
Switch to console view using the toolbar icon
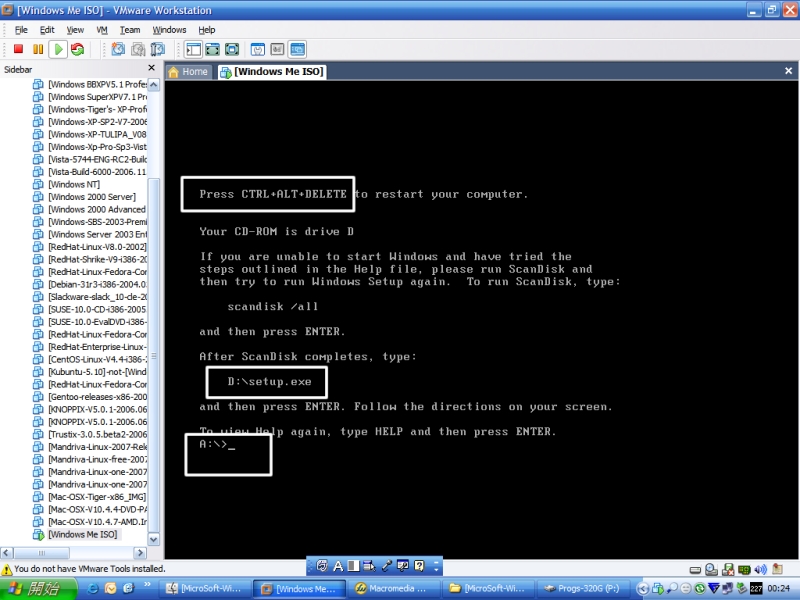[x=297, y=49]
